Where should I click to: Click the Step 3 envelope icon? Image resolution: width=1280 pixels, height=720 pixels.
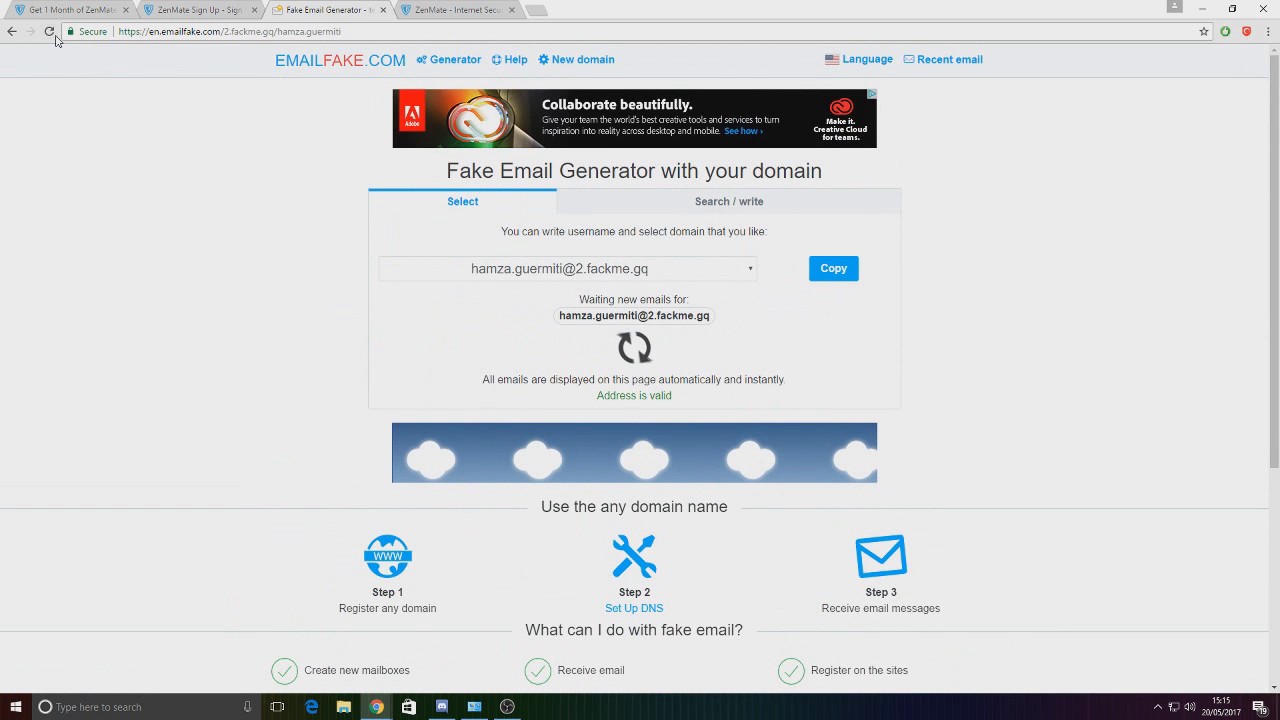[881, 557]
